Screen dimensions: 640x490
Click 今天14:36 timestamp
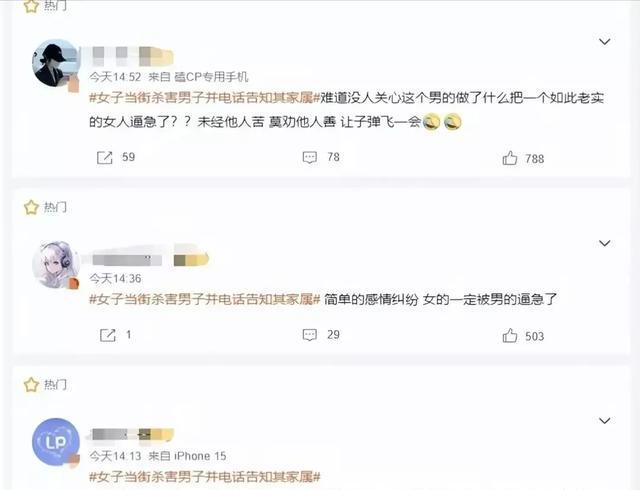[115, 279]
